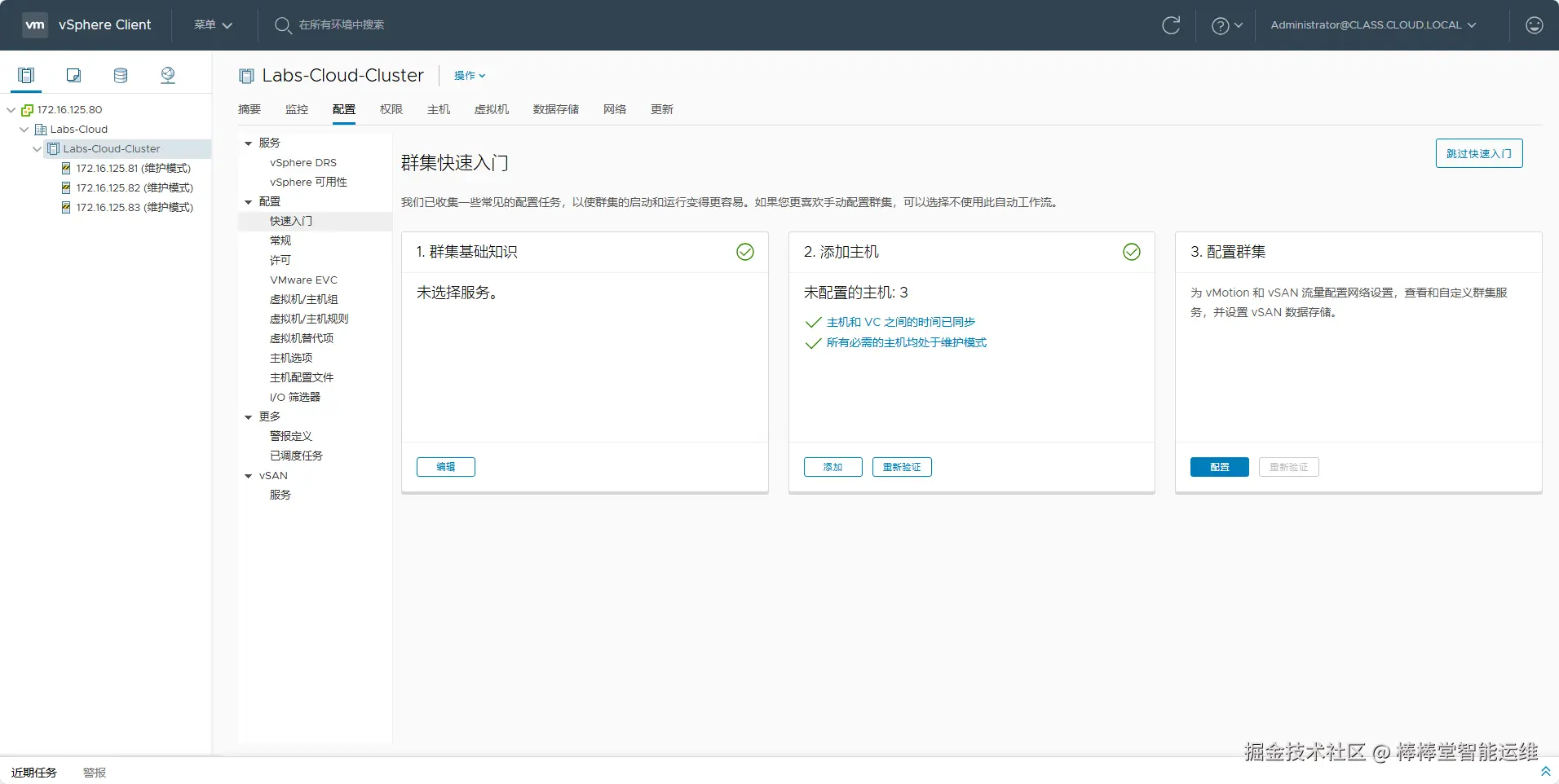This screenshot has height=784, width=1559.
Task: Switch to the 监控 tab
Action: 297,109
